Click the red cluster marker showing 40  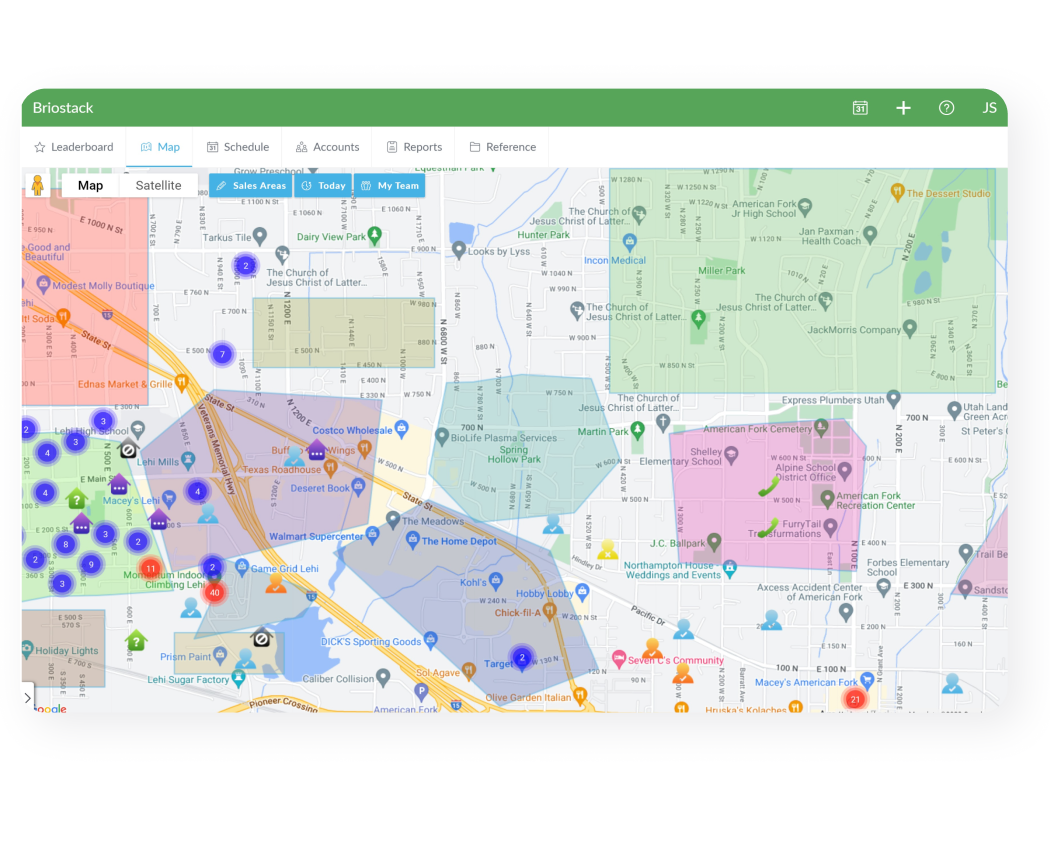[214, 593]
